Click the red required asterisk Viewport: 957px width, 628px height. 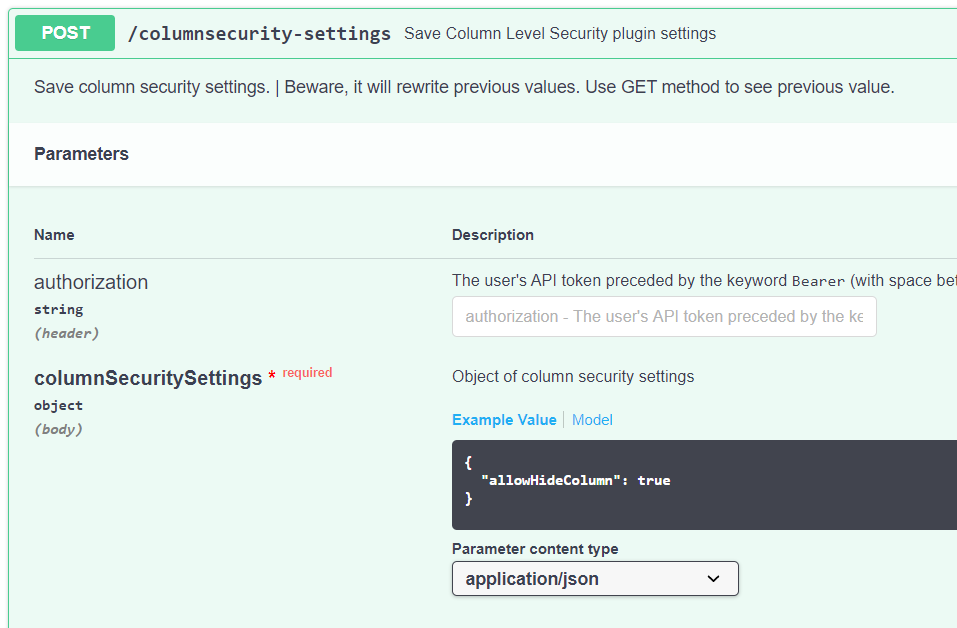272,375
